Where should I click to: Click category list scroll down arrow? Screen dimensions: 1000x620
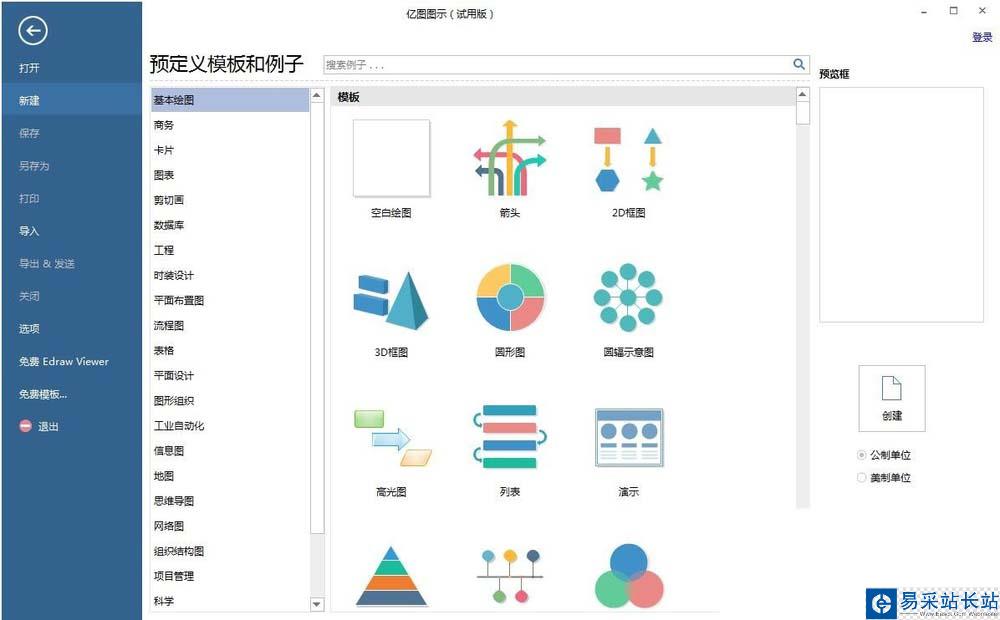click(x=317, y=603)
